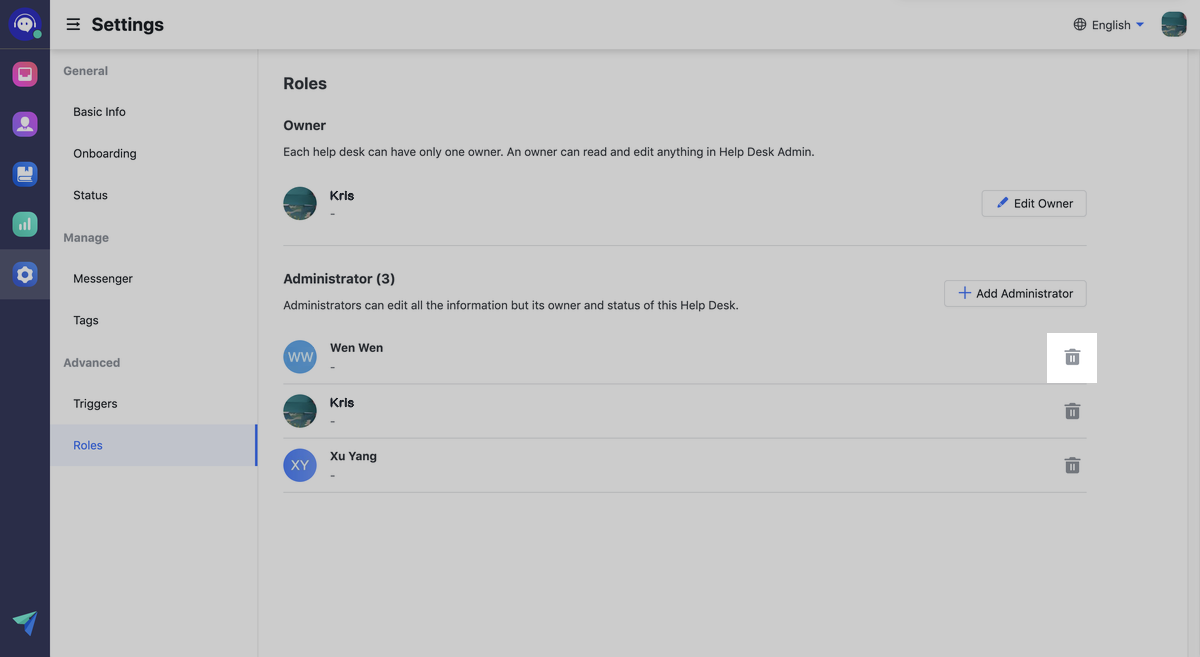Open the user profile avatar menu
Screen dimensions: 1200x657
pos(1173,24)
